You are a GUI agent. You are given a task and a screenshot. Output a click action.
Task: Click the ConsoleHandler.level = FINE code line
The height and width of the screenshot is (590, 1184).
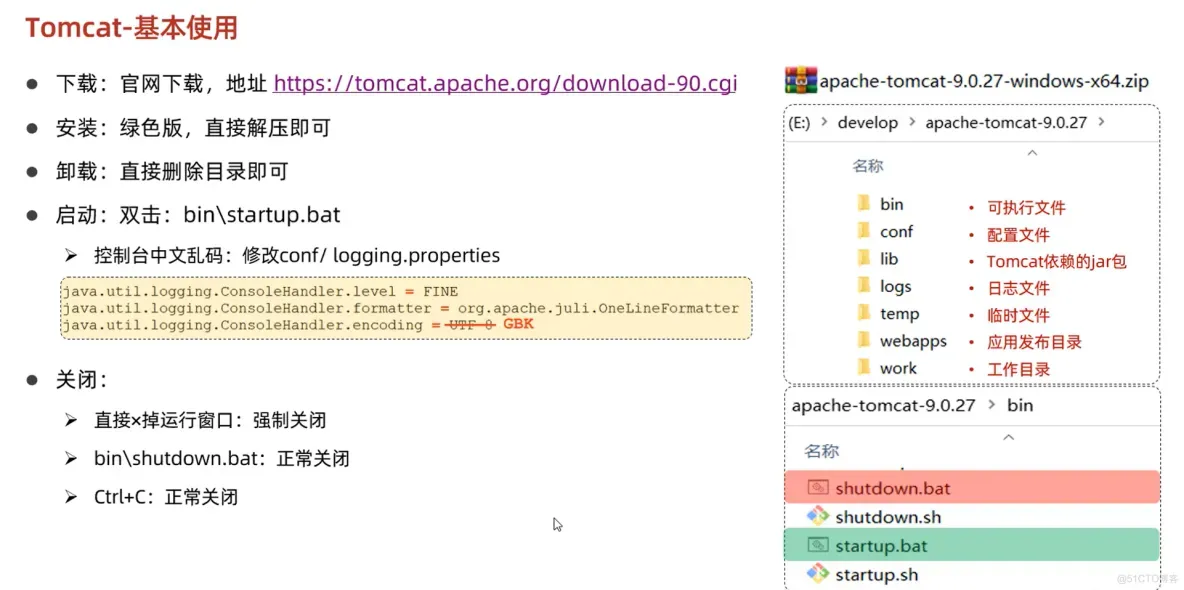pos(261,291)
